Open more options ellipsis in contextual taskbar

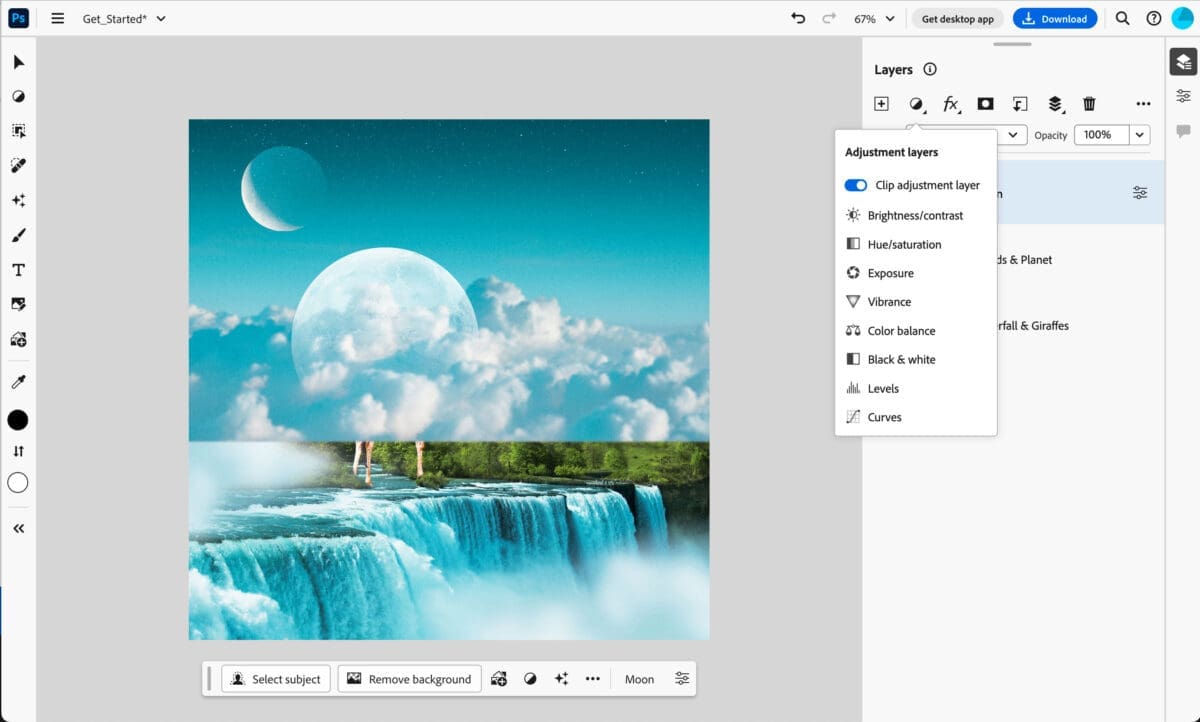click(x=593, y=679)
